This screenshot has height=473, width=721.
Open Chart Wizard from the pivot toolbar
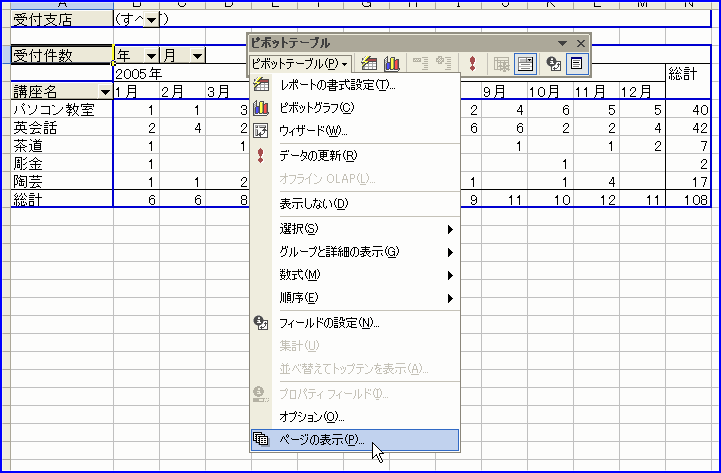[x=392, y=63]
